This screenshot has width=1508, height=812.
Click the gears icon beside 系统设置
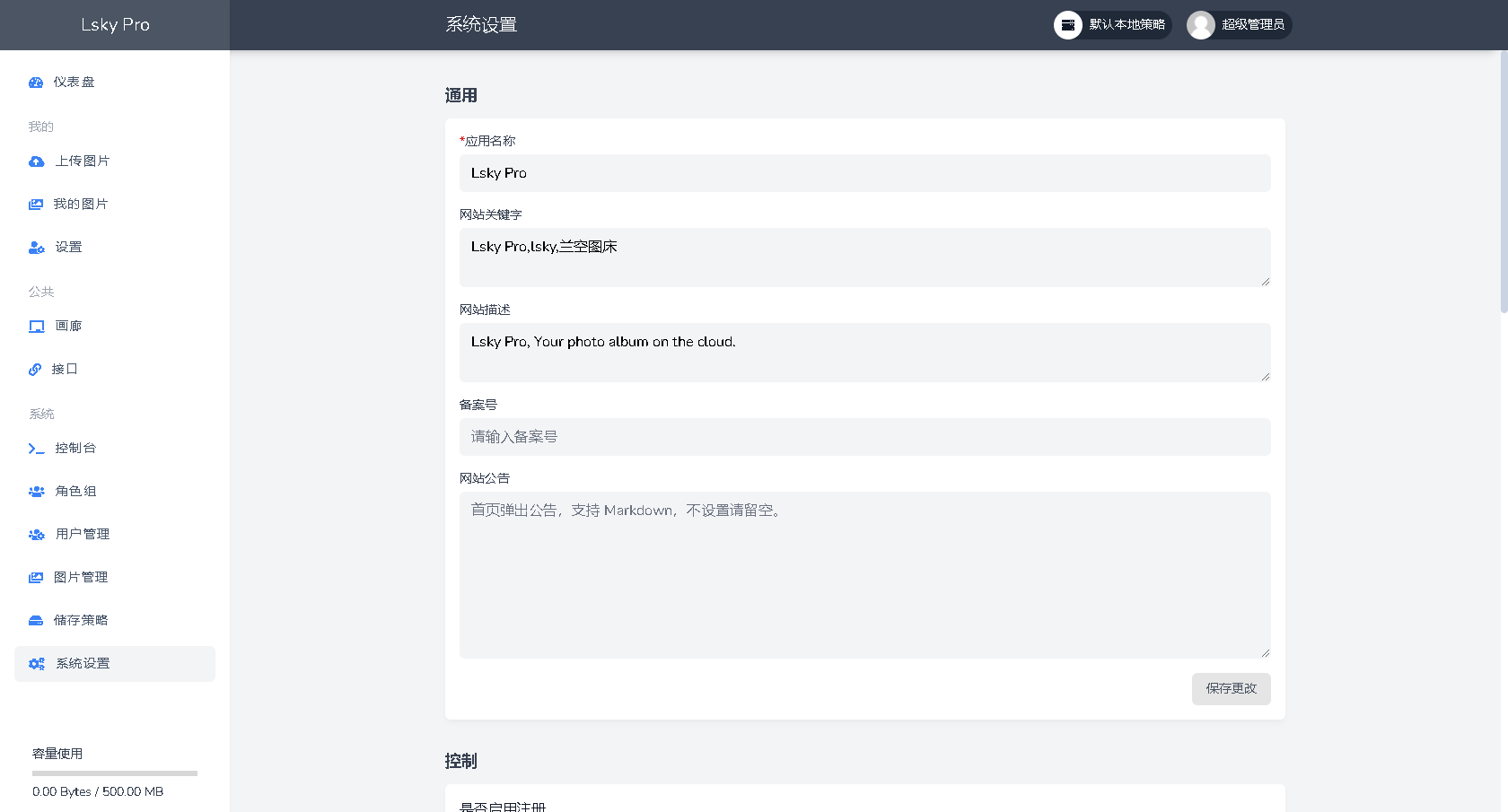[37, 664]
